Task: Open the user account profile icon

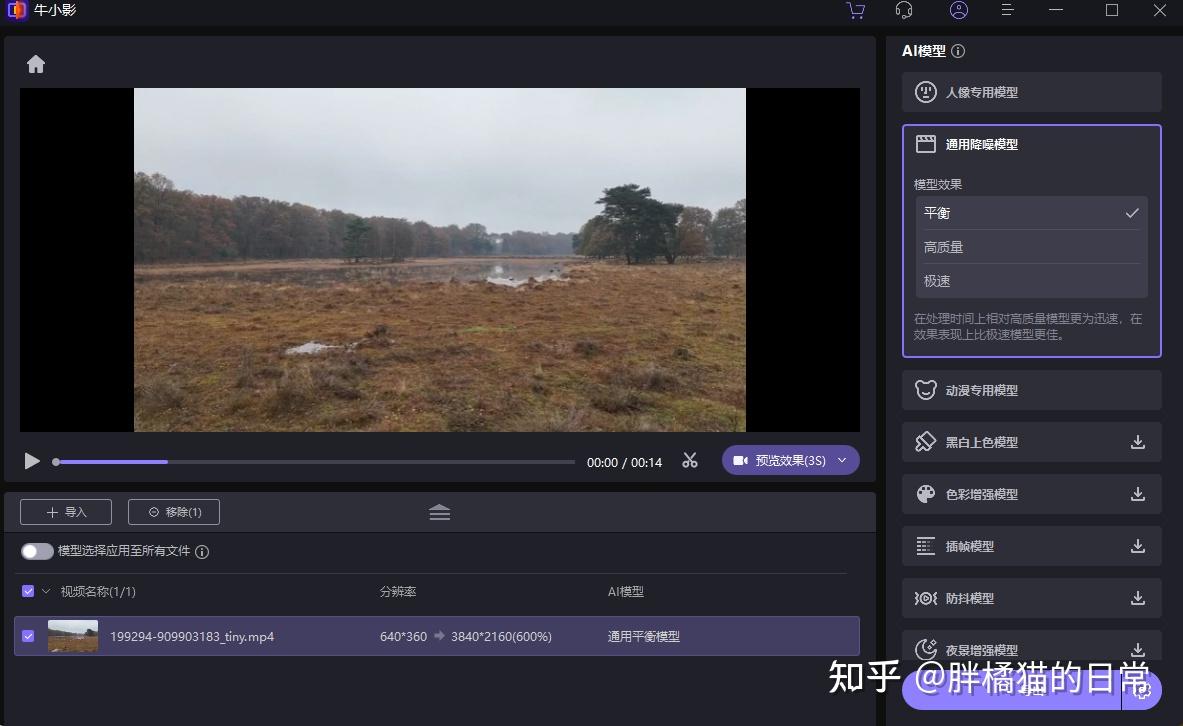Action: click(x=958, y=10)
